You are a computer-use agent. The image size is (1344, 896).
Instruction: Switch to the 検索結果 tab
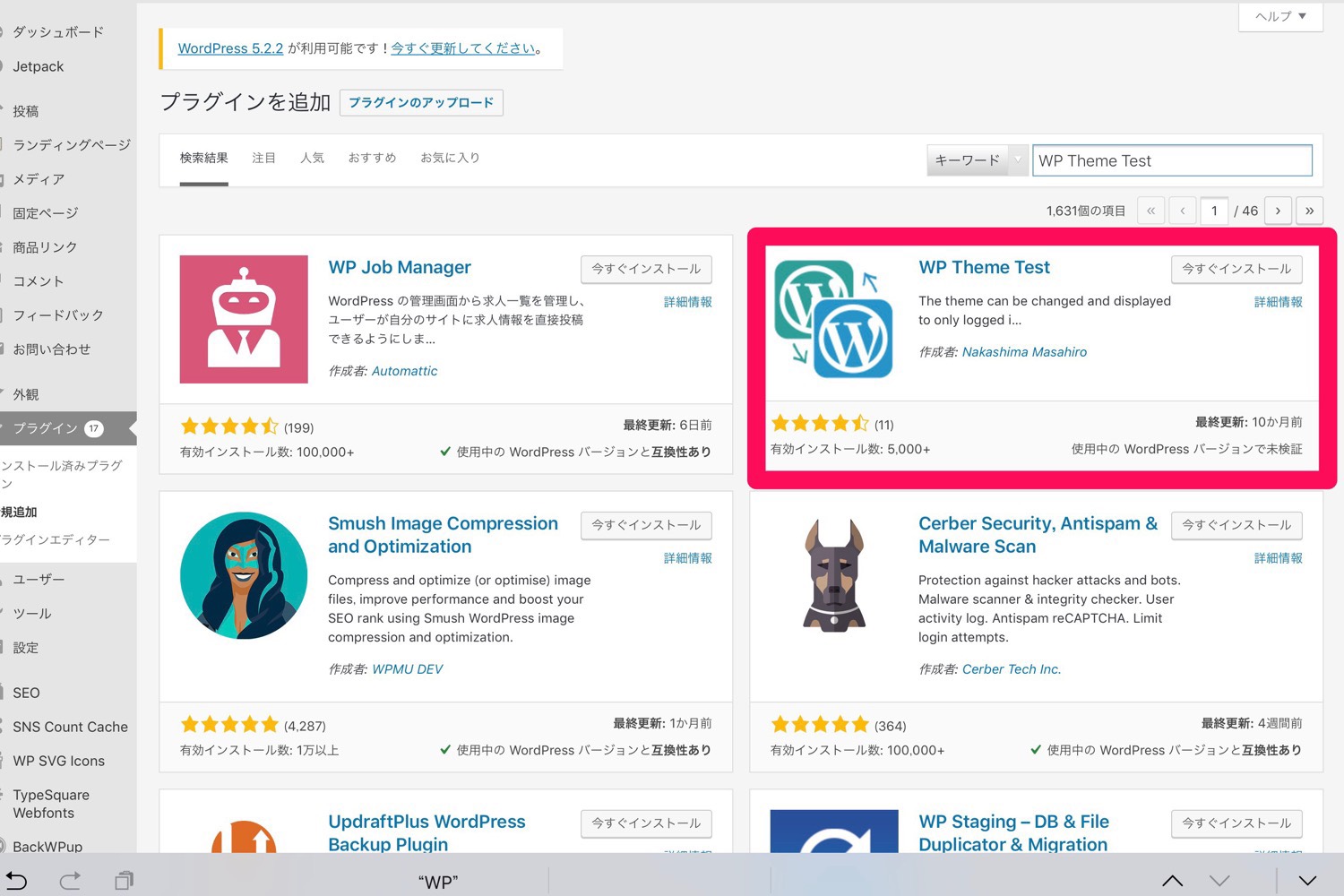tap(203, 159)
